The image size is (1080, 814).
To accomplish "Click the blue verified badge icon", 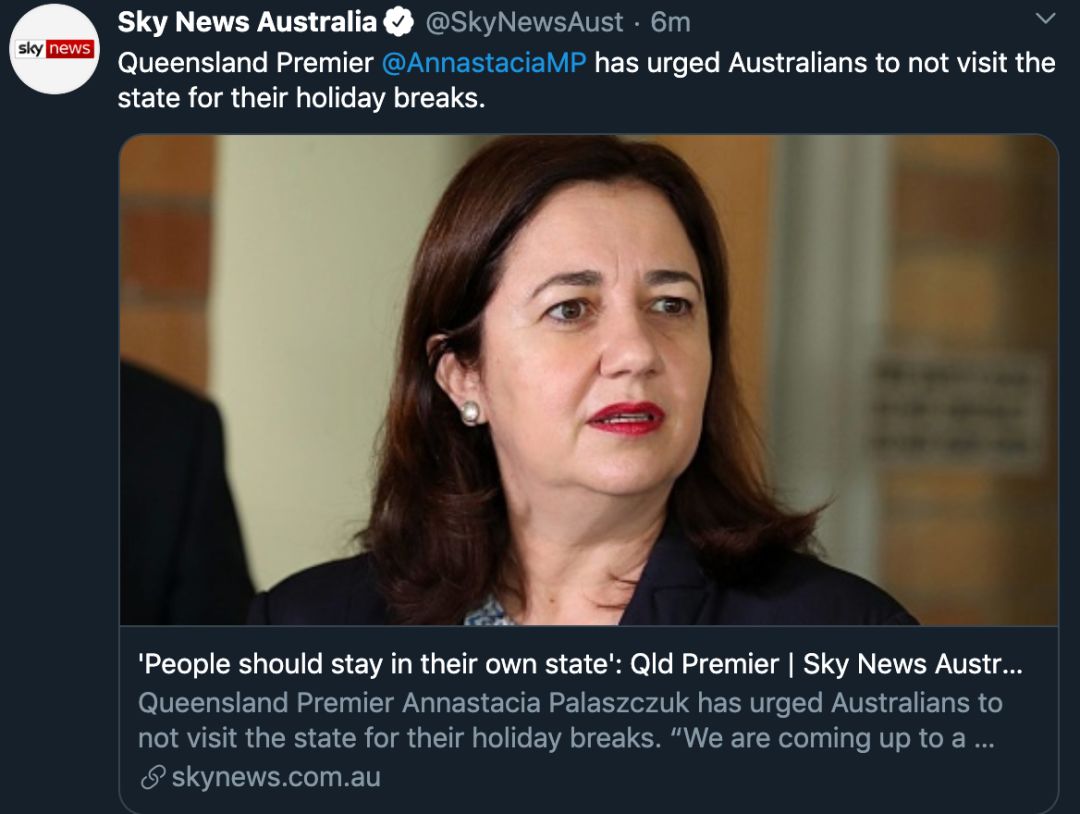I will 398,23.
